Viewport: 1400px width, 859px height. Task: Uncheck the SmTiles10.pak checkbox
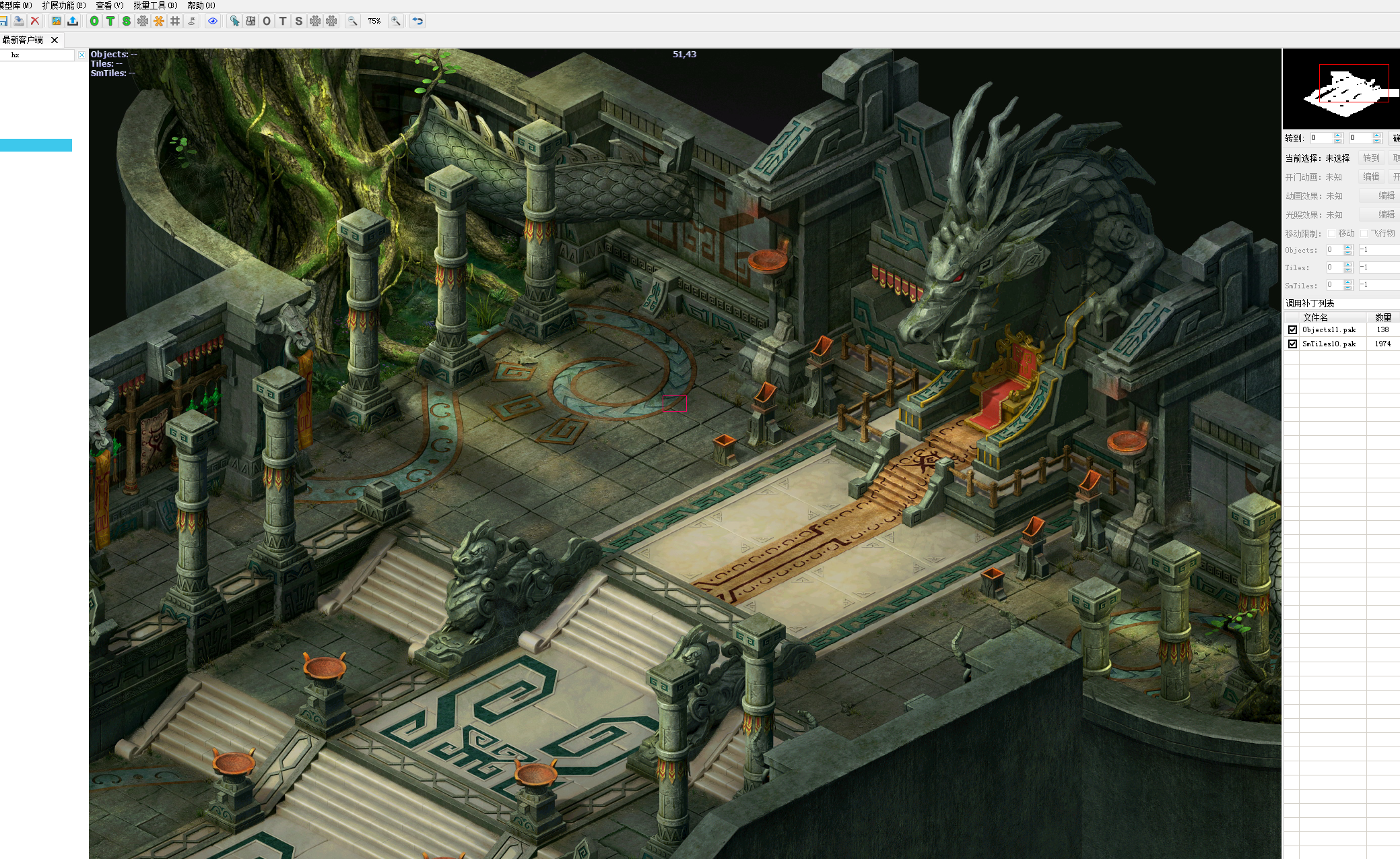[1292, 344]
